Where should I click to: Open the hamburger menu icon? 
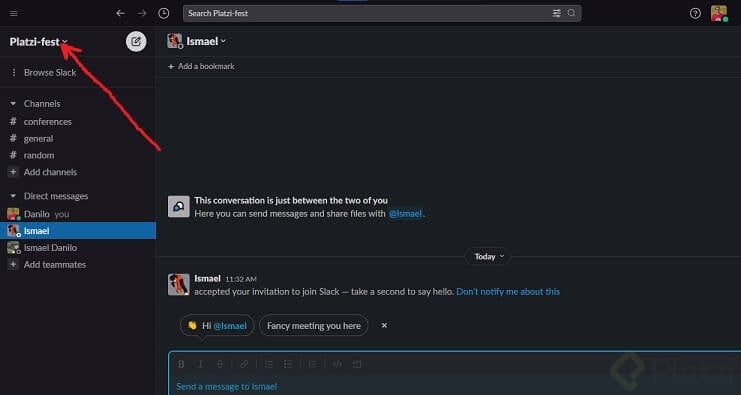coord(14,13)
